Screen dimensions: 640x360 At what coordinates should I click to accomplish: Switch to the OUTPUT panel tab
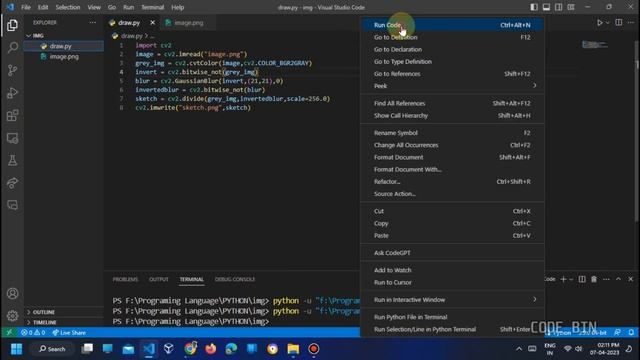(x=159, y=280)
